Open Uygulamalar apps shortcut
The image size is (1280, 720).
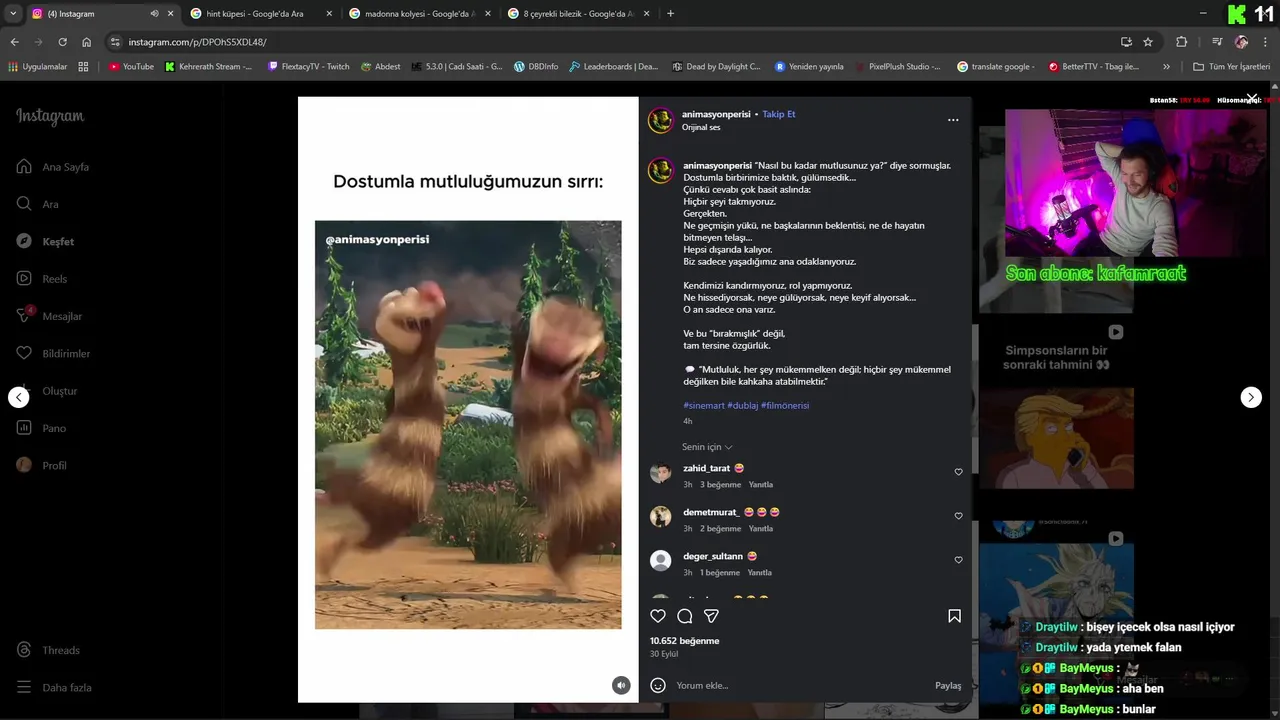(x=37, y=67)
